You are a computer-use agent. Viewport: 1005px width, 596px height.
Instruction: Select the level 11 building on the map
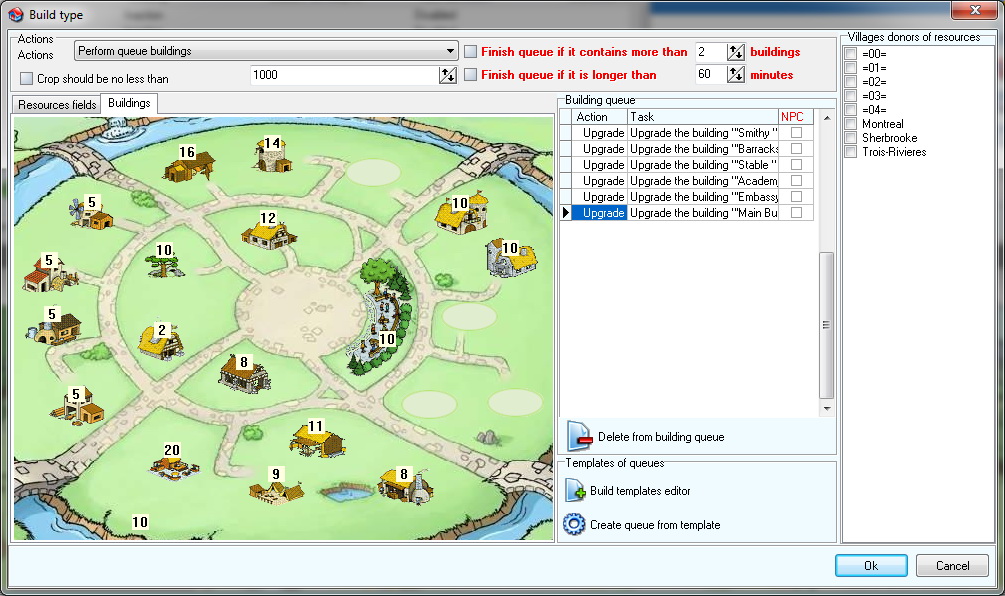pyautogui.click(x=317, y=440)
